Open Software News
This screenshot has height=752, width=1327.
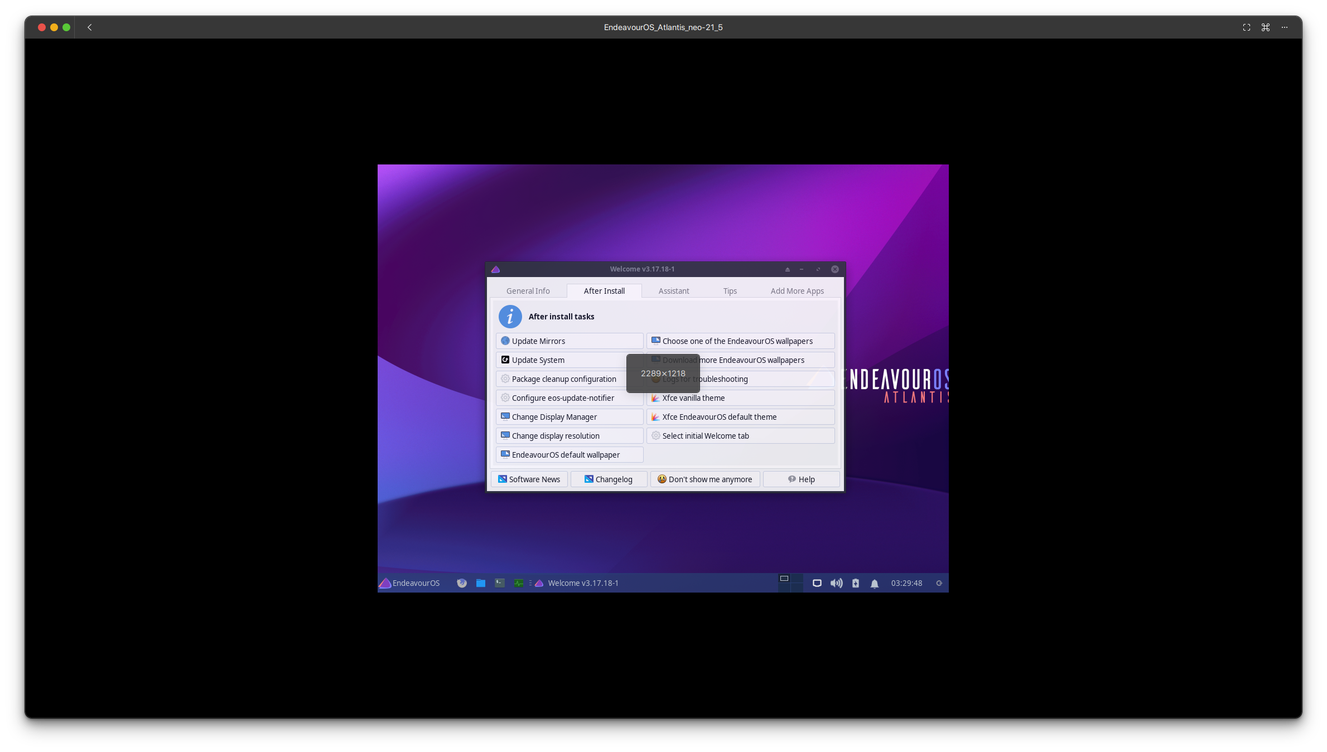(x=529, y=479)
